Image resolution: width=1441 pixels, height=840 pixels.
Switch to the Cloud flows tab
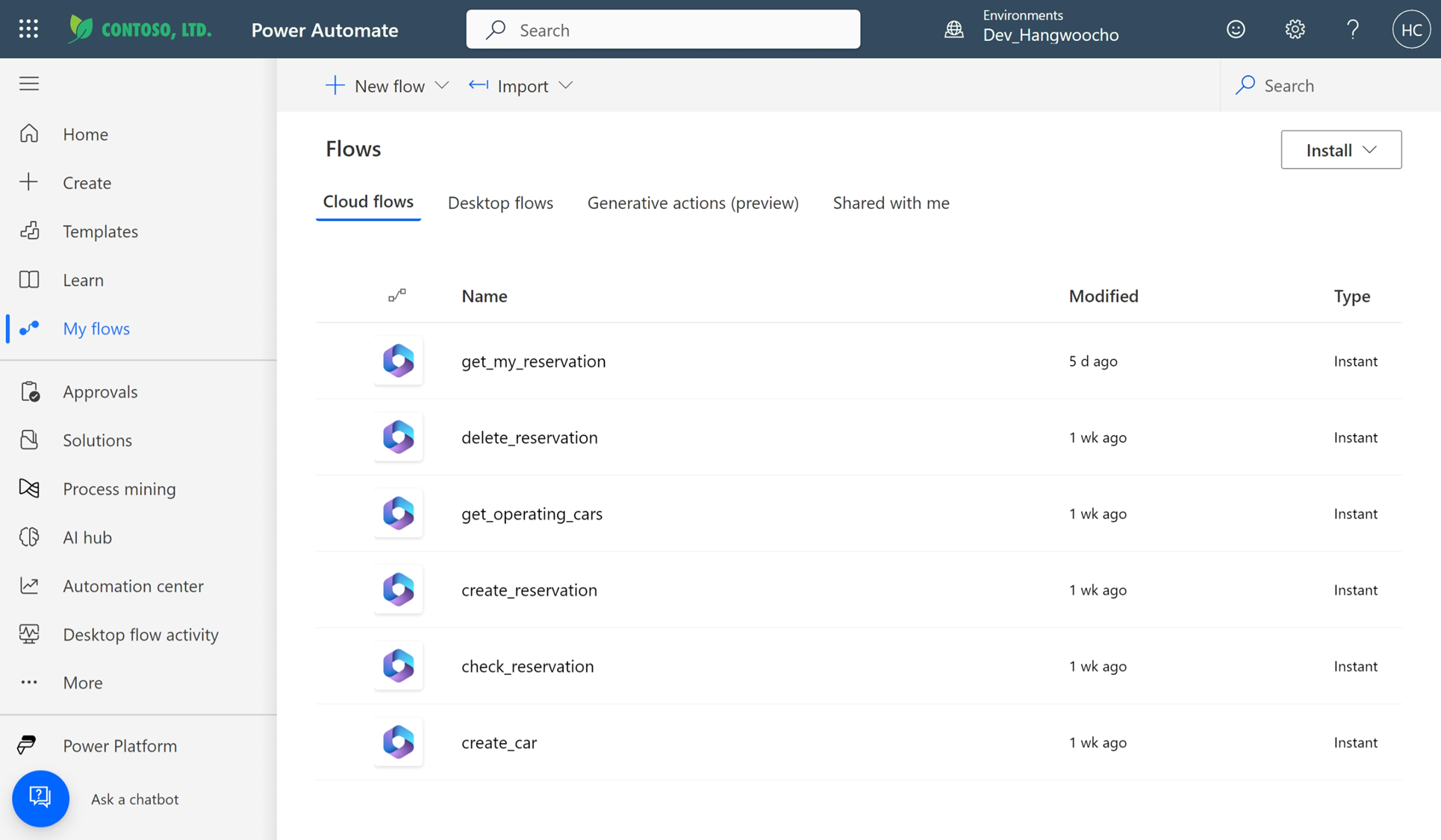[x=368, y=202]
